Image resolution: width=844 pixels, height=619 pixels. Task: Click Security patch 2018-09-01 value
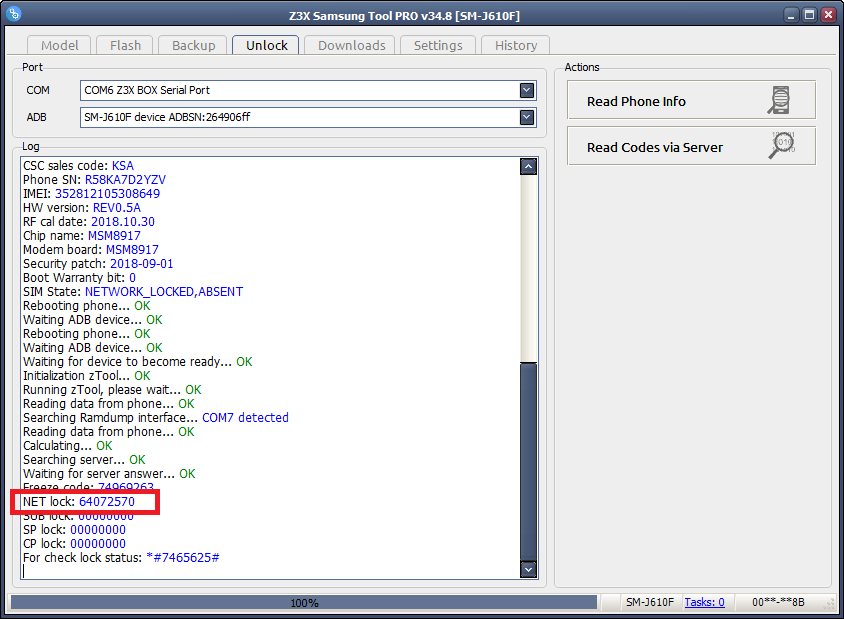tap(142, 264)
